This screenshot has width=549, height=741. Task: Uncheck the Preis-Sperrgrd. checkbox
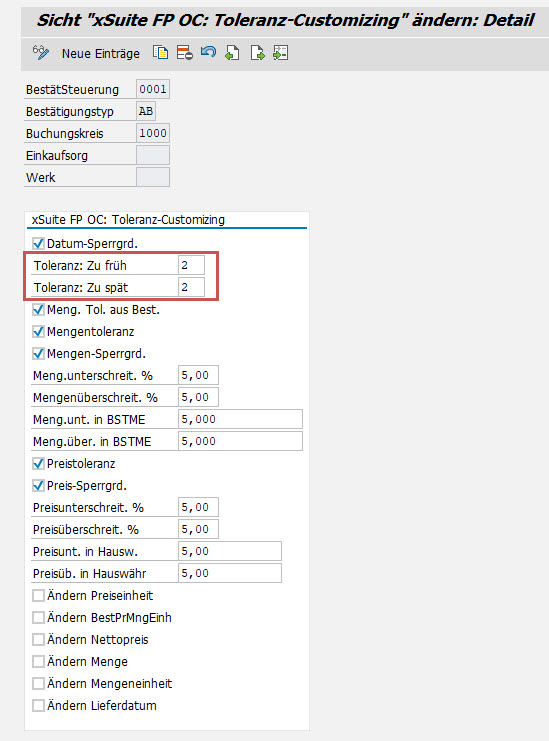point(38,486)
